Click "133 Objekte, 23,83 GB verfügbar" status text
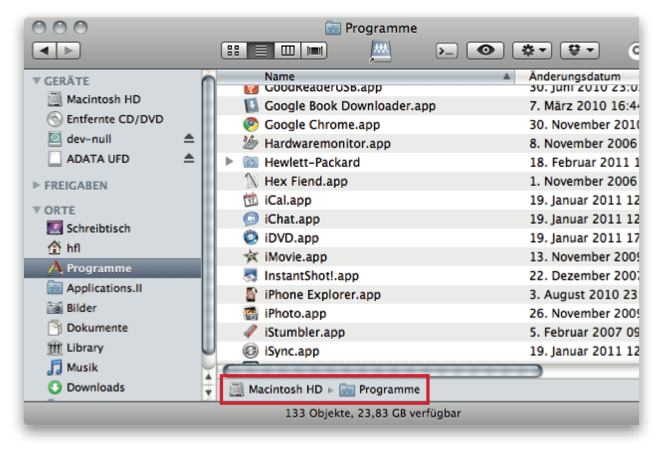 pyautogui.click(x=373, y=413)
